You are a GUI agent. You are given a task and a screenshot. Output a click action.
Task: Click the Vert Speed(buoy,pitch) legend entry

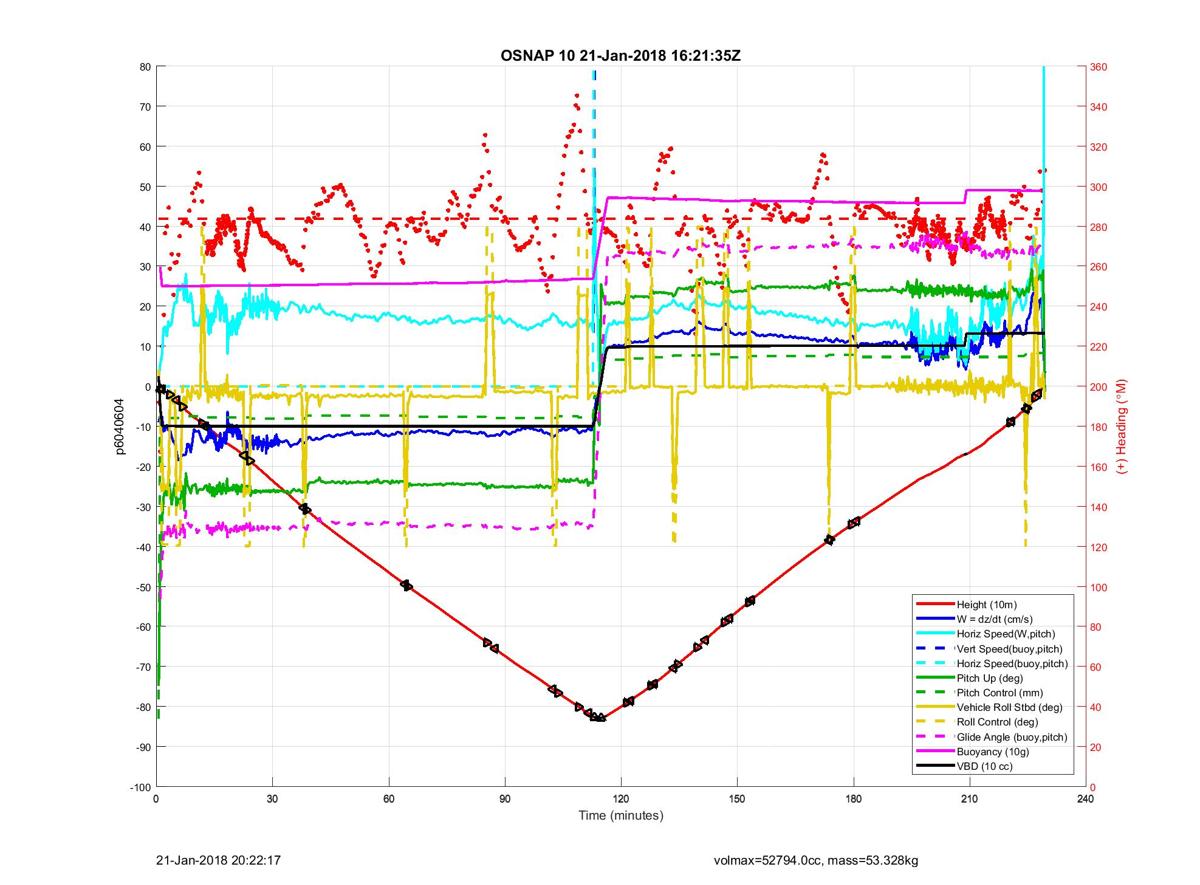click(x=1009, y=649)
